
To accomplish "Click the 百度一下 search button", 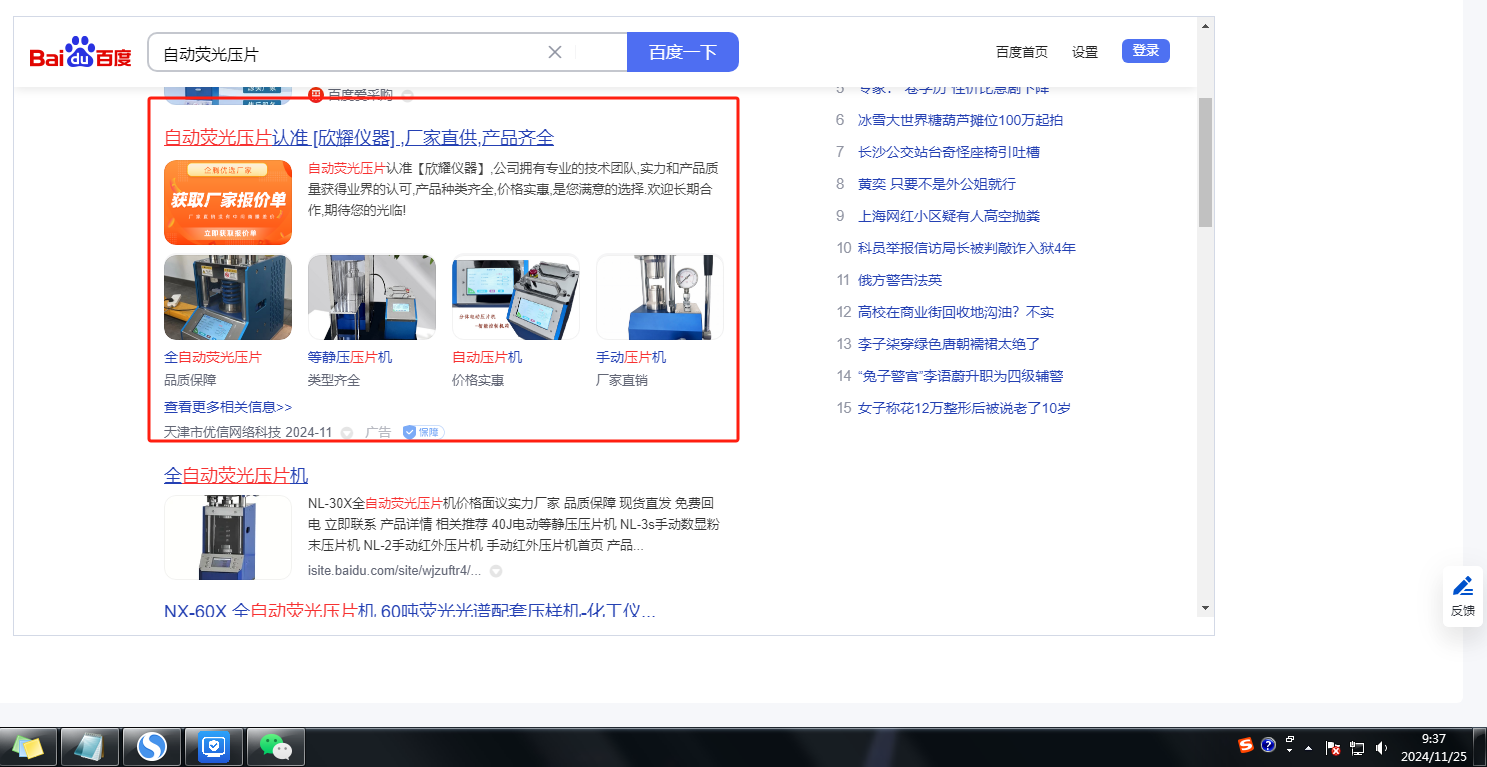I will 683,52.
